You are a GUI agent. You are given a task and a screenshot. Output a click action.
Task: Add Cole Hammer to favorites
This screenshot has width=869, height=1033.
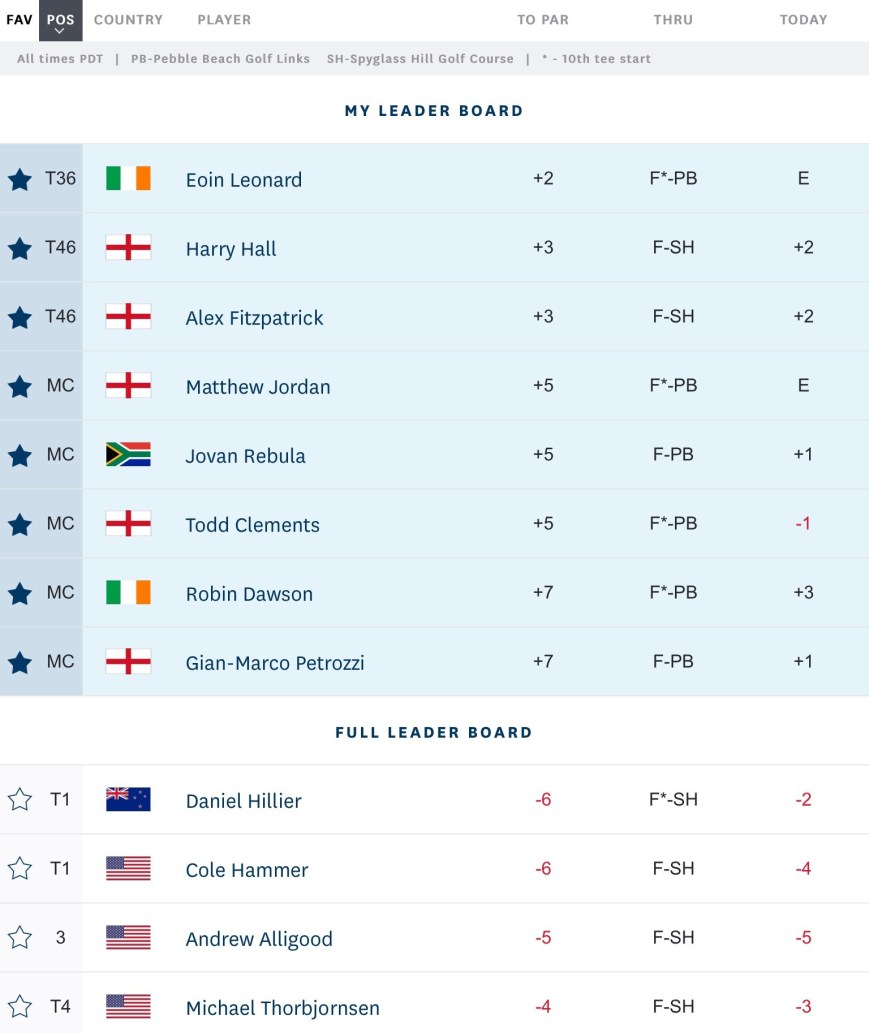click(20, 869)
